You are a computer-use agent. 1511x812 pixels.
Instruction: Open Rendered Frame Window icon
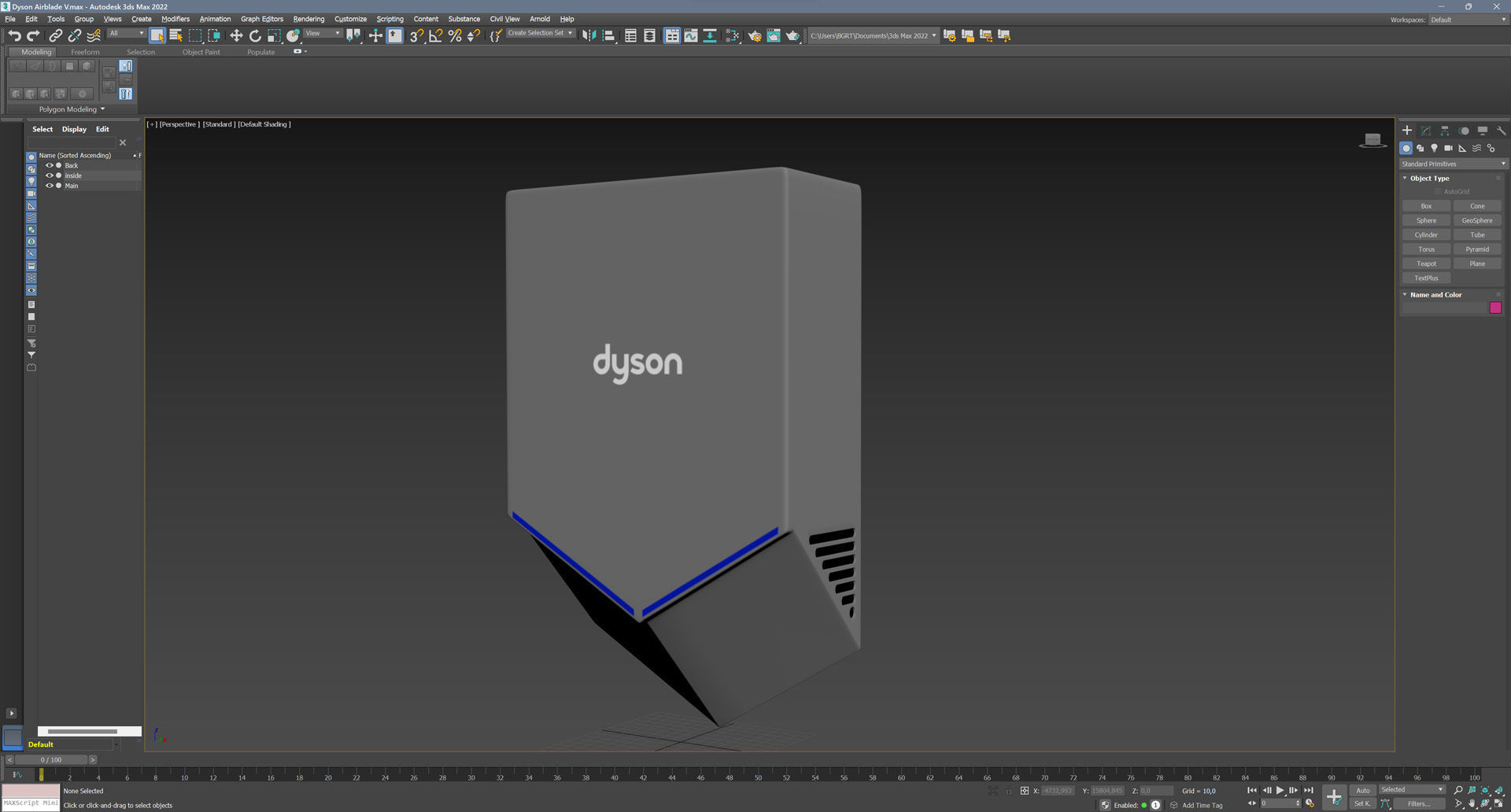coord(774,35)
